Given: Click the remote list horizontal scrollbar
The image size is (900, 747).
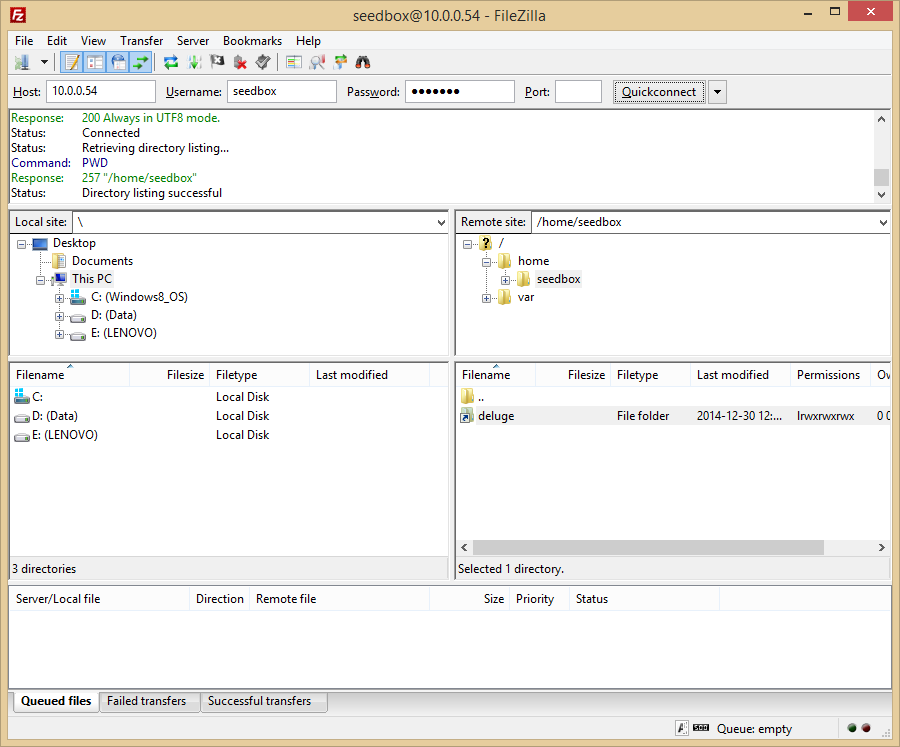Looking at the screenshot, I should [649, 547].
